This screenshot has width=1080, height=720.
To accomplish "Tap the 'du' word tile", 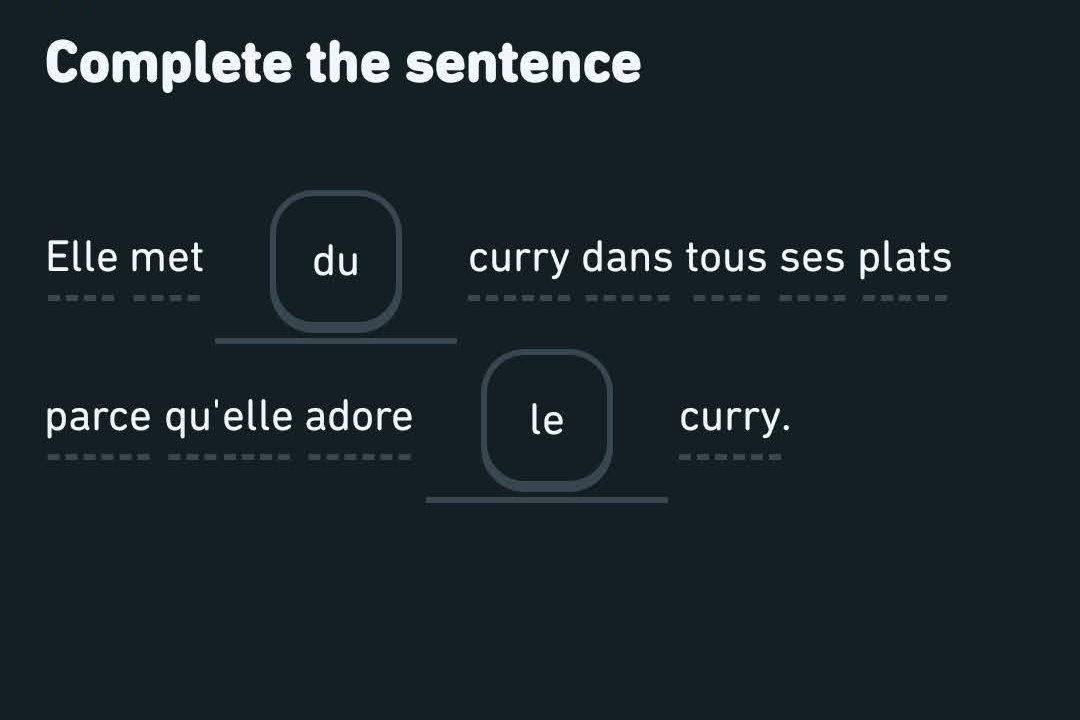I will point(336,262).
